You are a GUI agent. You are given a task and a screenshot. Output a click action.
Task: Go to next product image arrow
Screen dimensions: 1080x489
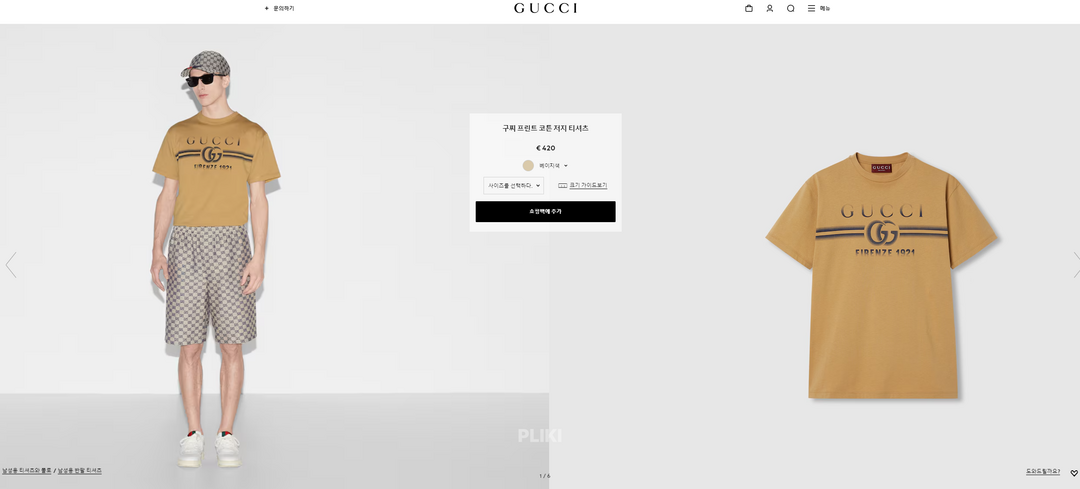pyautogui.click(x=1076, y=264)
